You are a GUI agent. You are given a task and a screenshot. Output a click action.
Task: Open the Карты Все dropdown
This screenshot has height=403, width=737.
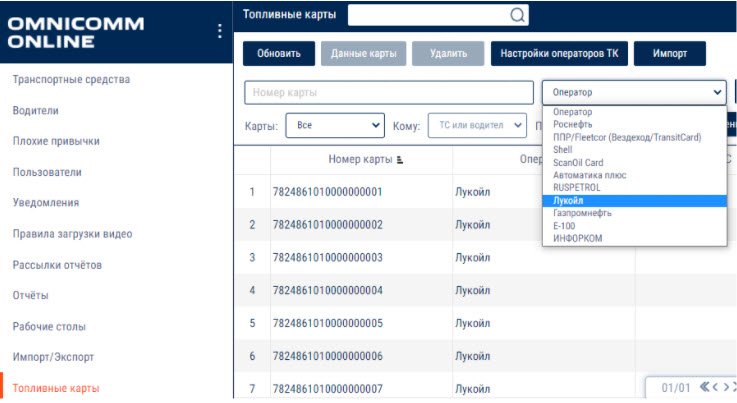point(335,125)
